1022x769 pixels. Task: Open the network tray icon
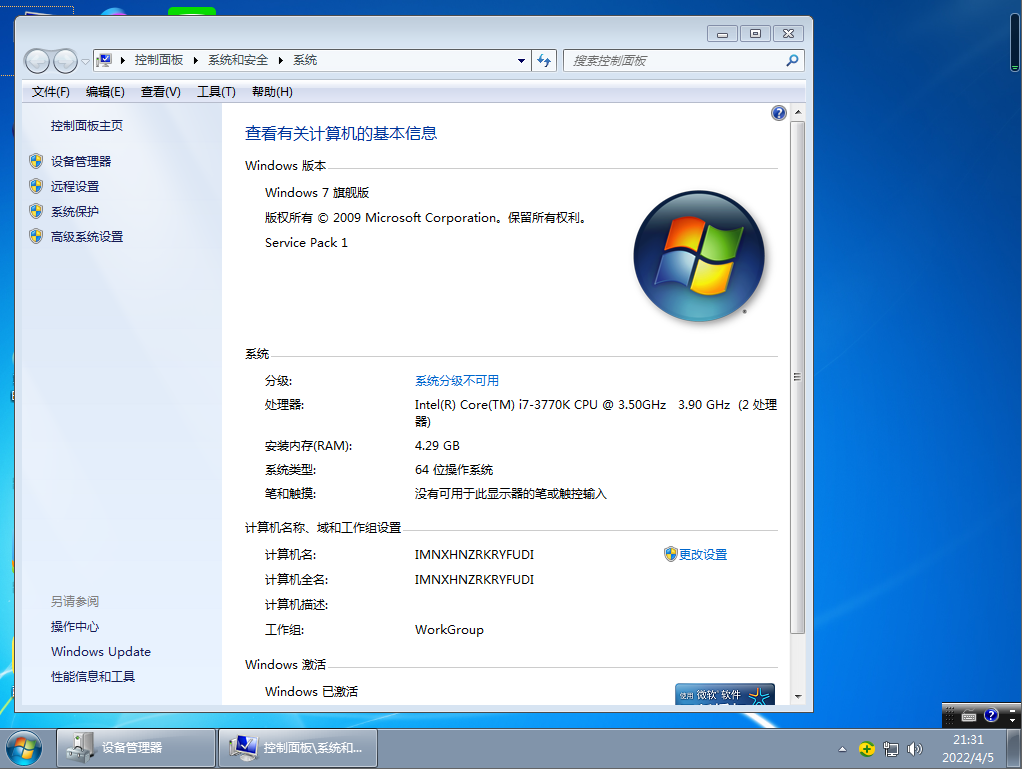[891, 749]
